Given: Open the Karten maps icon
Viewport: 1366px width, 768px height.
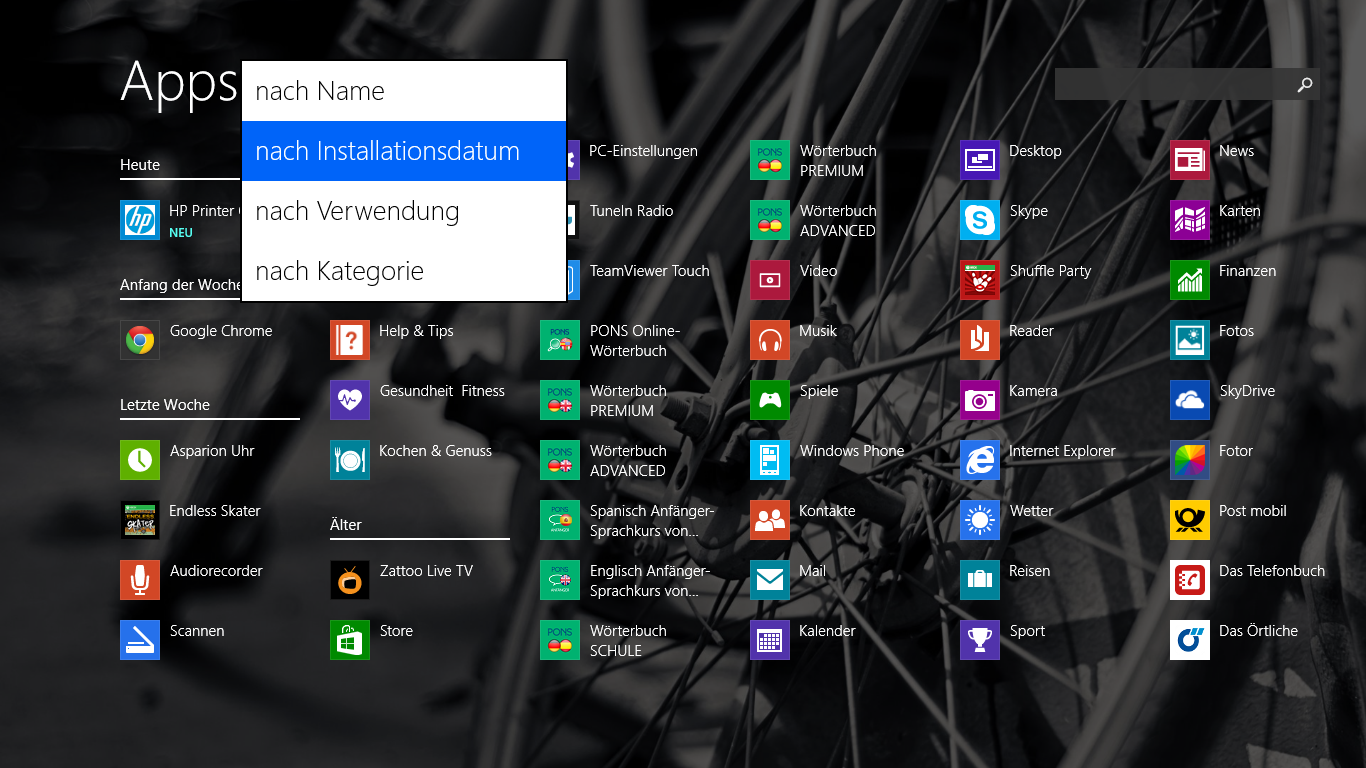Looking at the screenshot, I should pyautogui.click(x=1190, y=220).
